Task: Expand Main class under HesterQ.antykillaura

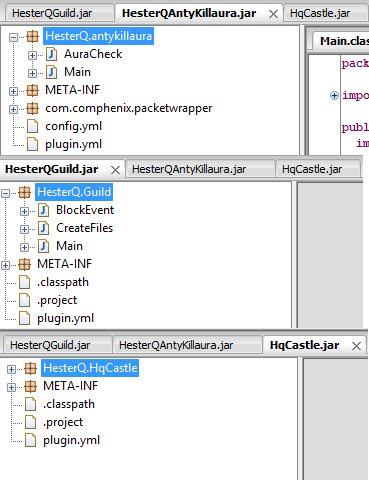Action: click(x=32, y=73)
